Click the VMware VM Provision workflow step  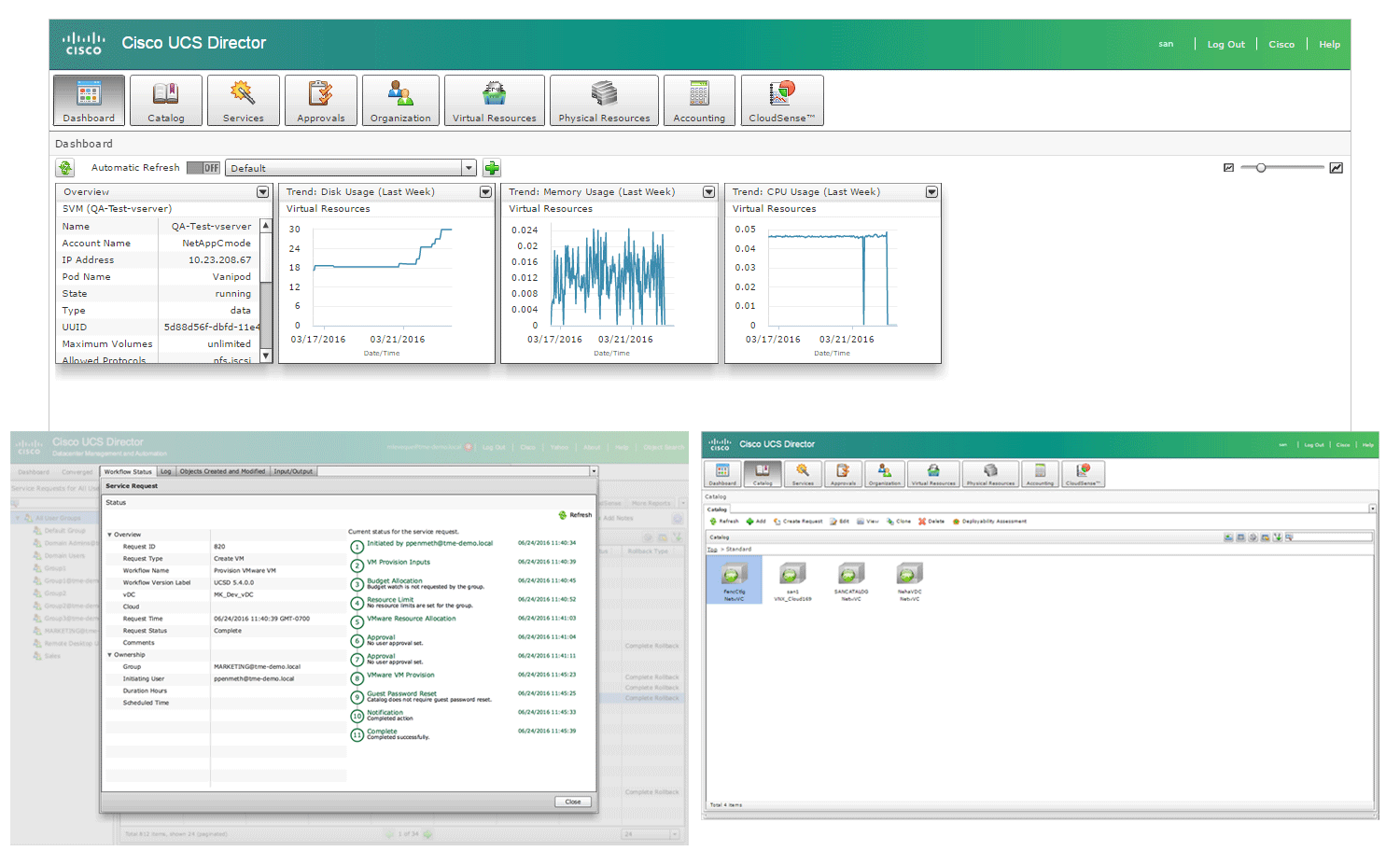[x=400, y=675]
